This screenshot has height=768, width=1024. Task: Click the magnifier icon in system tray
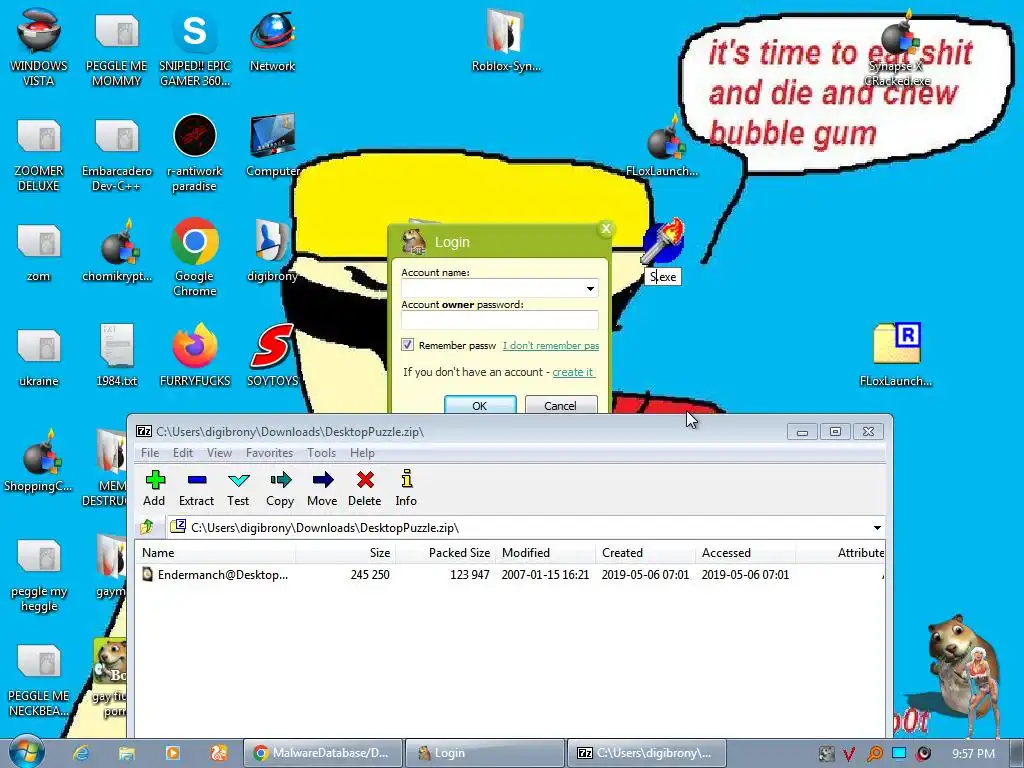(x=874, y=754)
